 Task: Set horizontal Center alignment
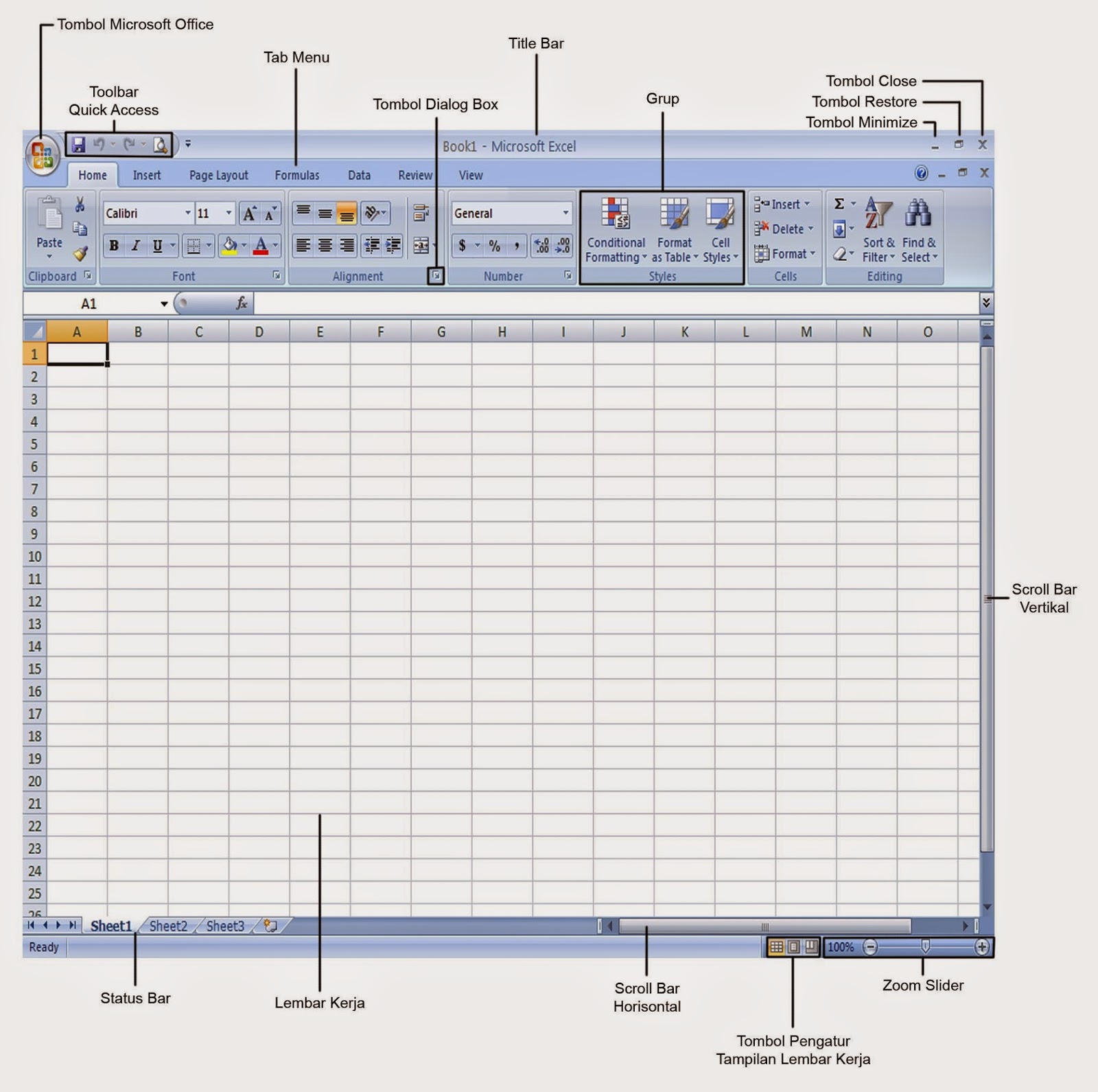tap(325, 246)
